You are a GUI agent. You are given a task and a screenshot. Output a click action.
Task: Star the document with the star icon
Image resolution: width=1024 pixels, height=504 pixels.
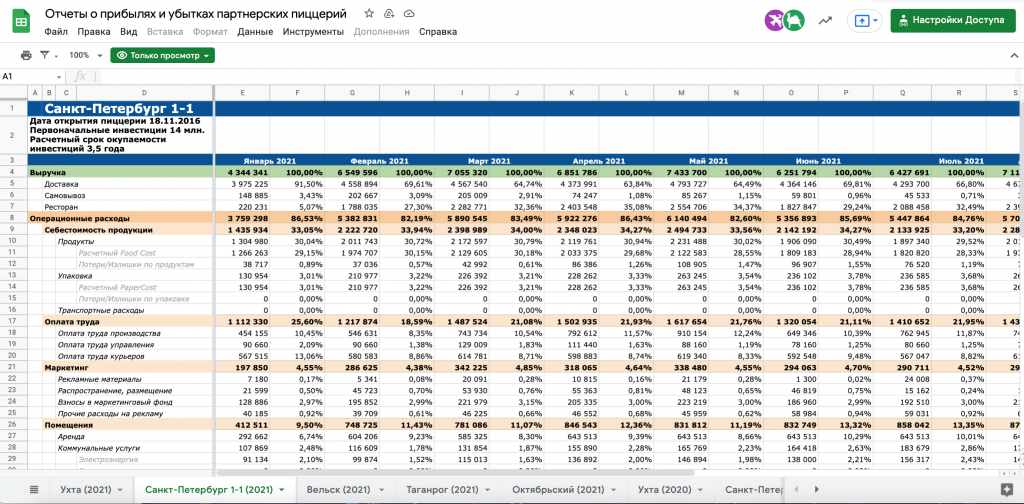coord(369,14)
